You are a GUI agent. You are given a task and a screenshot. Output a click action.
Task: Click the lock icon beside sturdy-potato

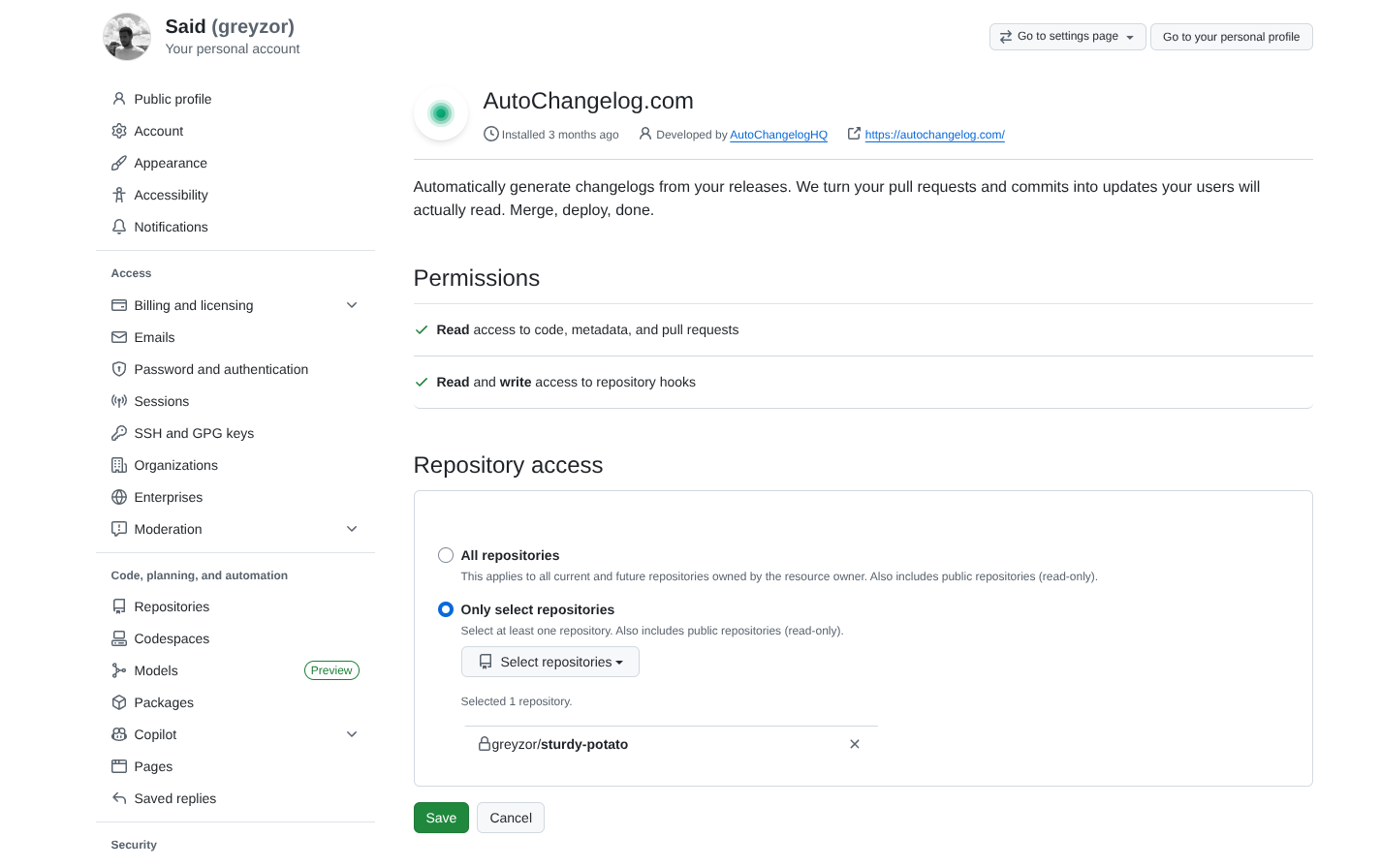click(486, 744)
